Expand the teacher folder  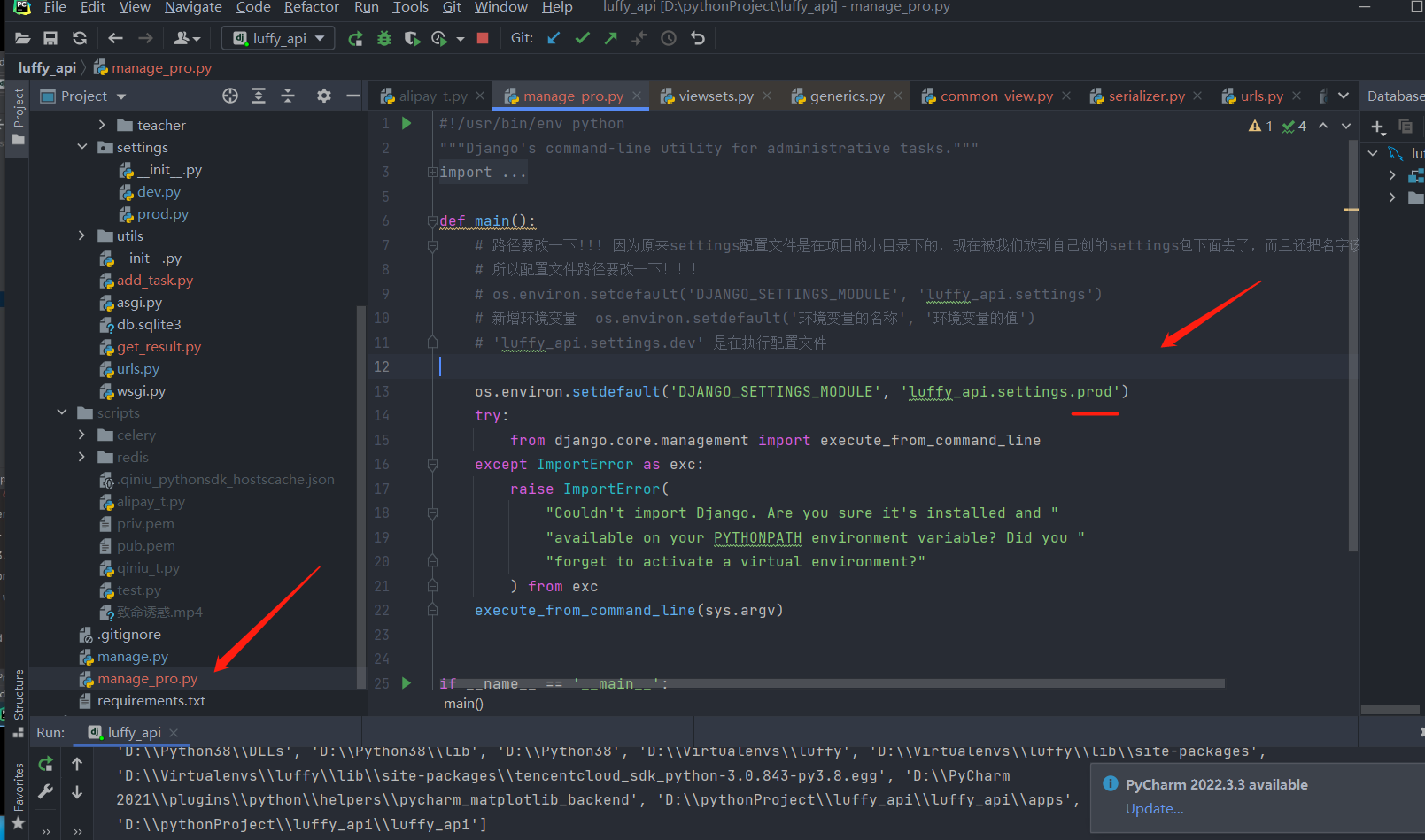coord(102,125)
